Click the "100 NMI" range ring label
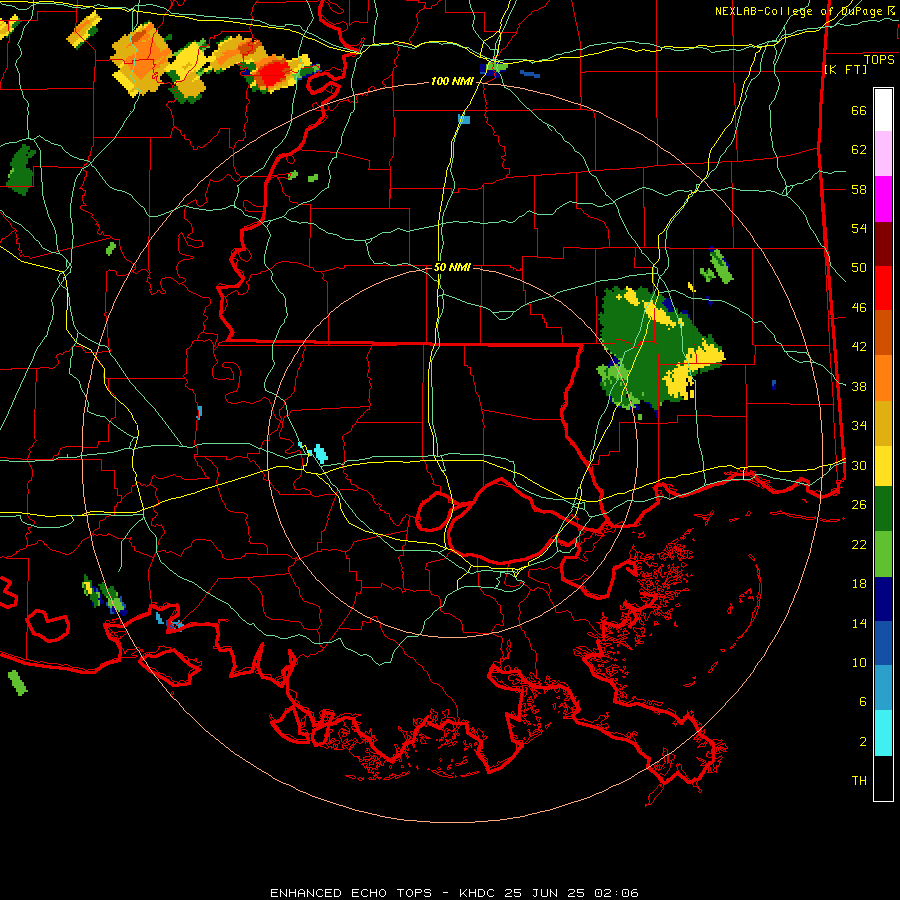The width and height of the screenshot is (900, 900). pos(452,82)
